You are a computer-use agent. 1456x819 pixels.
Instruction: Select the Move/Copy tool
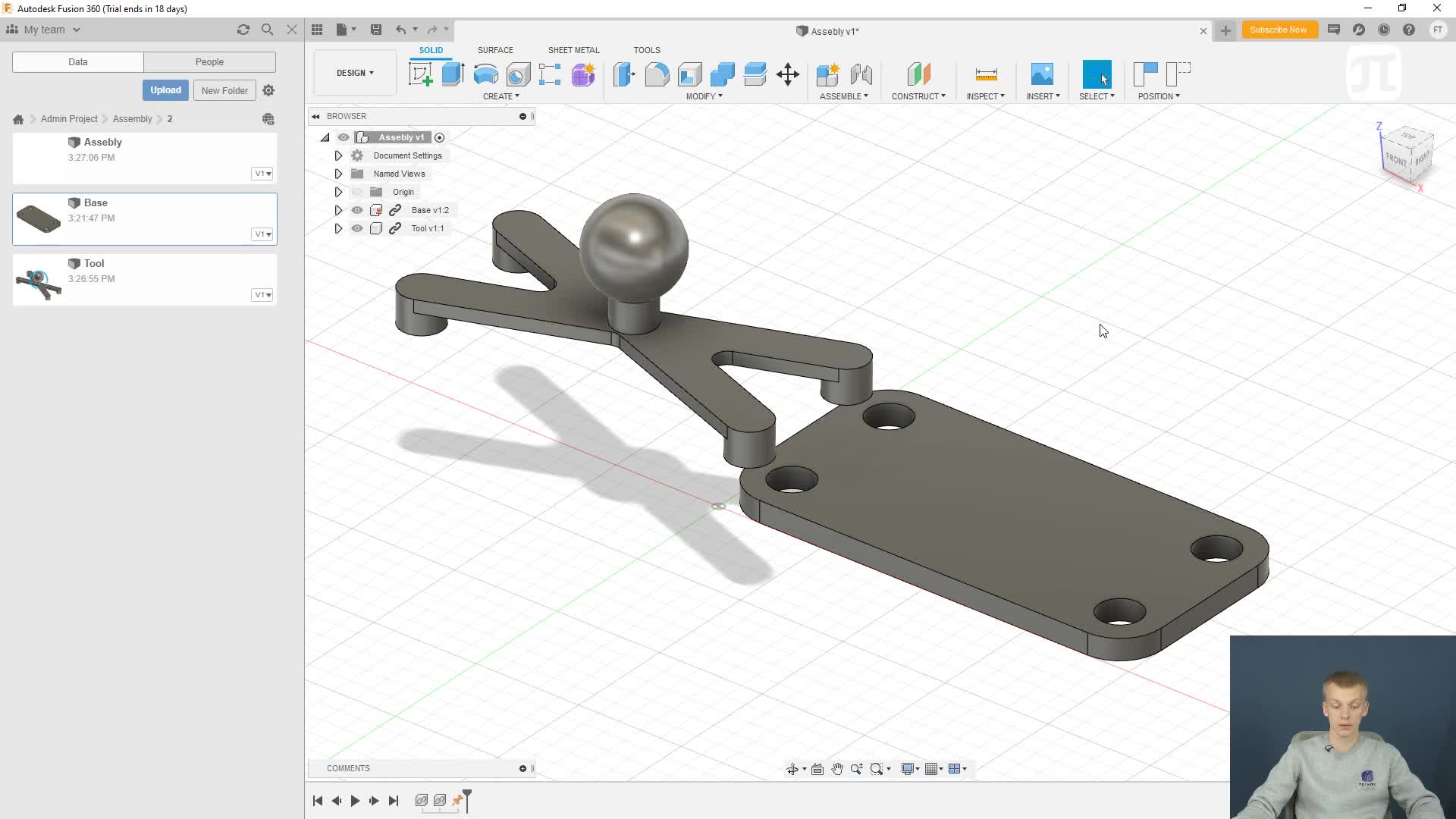click(788, 74)
